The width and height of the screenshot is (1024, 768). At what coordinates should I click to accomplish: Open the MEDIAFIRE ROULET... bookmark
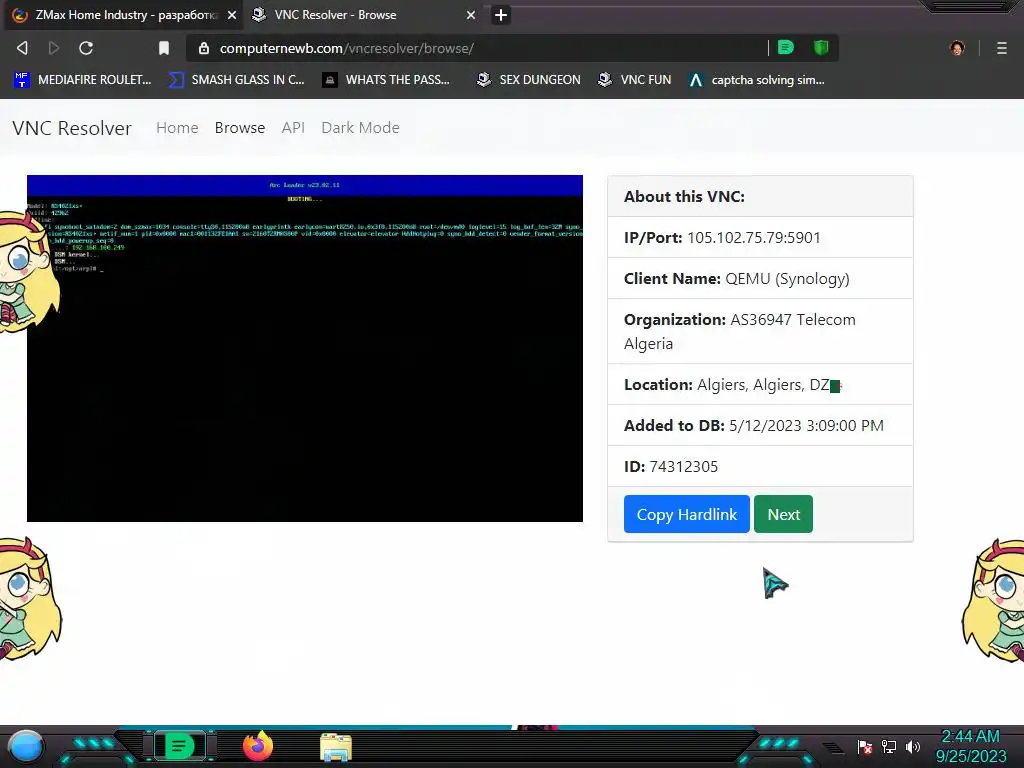tap(83, 80)
